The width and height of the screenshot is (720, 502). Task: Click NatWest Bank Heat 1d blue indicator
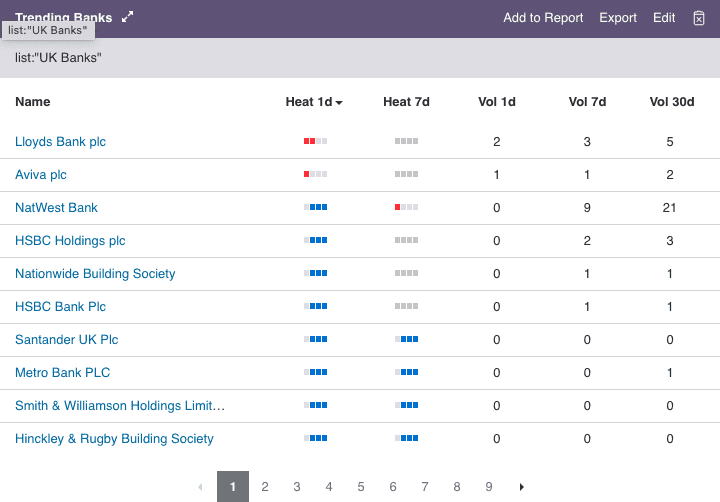click(315, 207)
